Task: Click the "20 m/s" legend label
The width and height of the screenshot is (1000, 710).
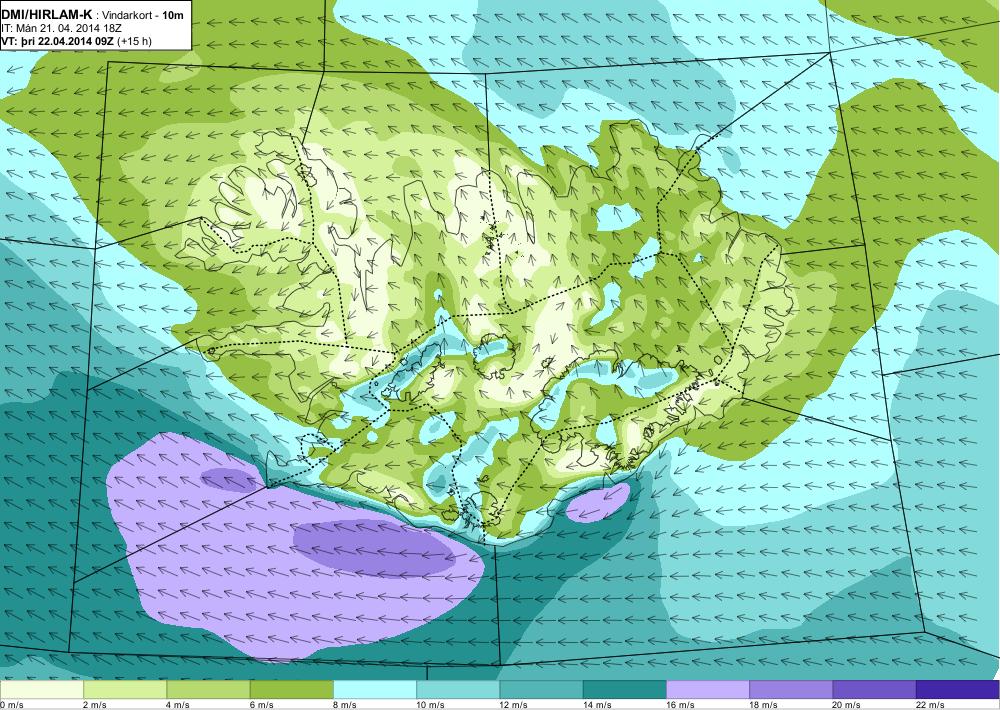Action: coord(847,705)
